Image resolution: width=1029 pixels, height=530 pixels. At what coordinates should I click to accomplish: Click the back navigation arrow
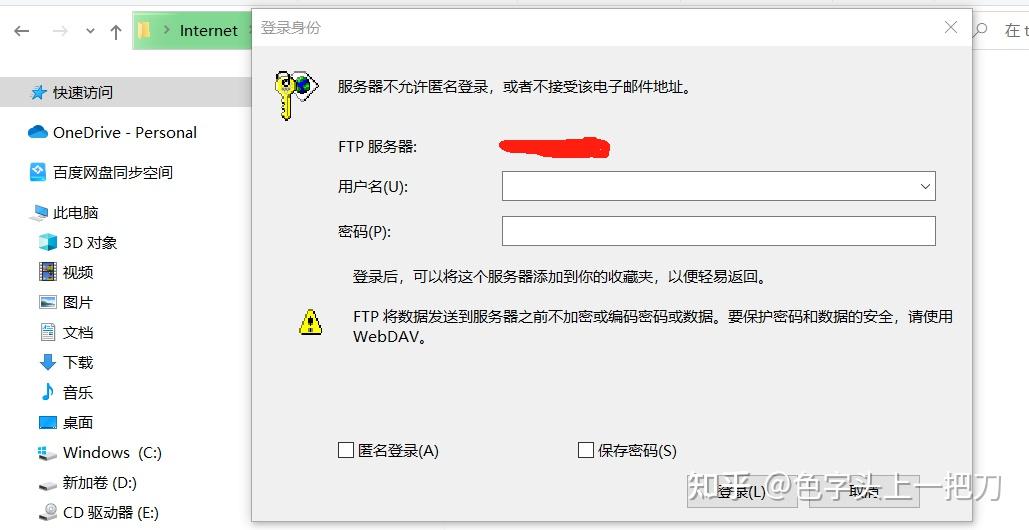tap(22, 31)
